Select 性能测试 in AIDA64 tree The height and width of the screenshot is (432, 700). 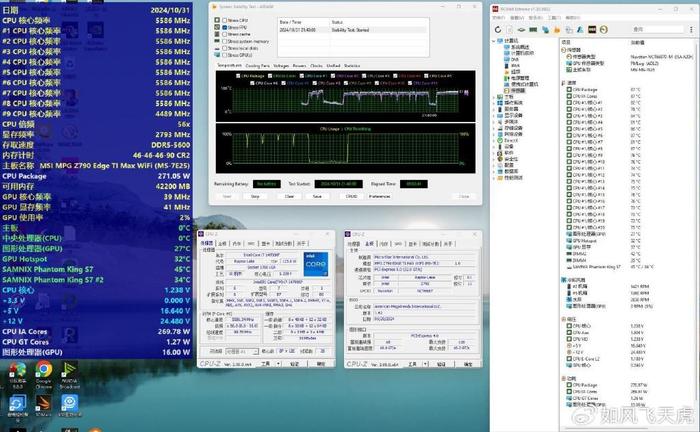point(511,178)
